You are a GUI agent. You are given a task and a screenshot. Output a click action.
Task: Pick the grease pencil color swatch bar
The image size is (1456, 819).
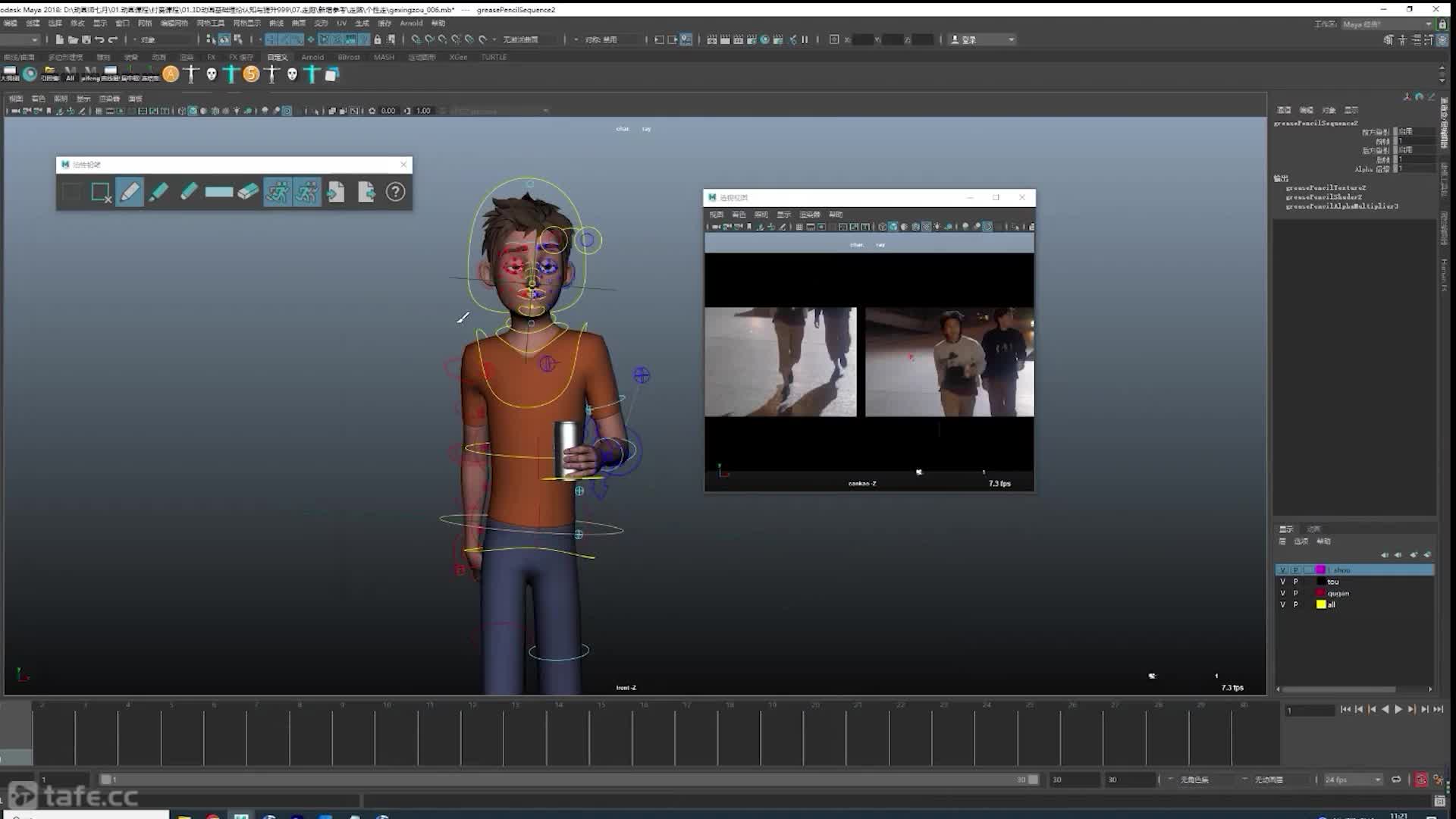pos(218,192)
